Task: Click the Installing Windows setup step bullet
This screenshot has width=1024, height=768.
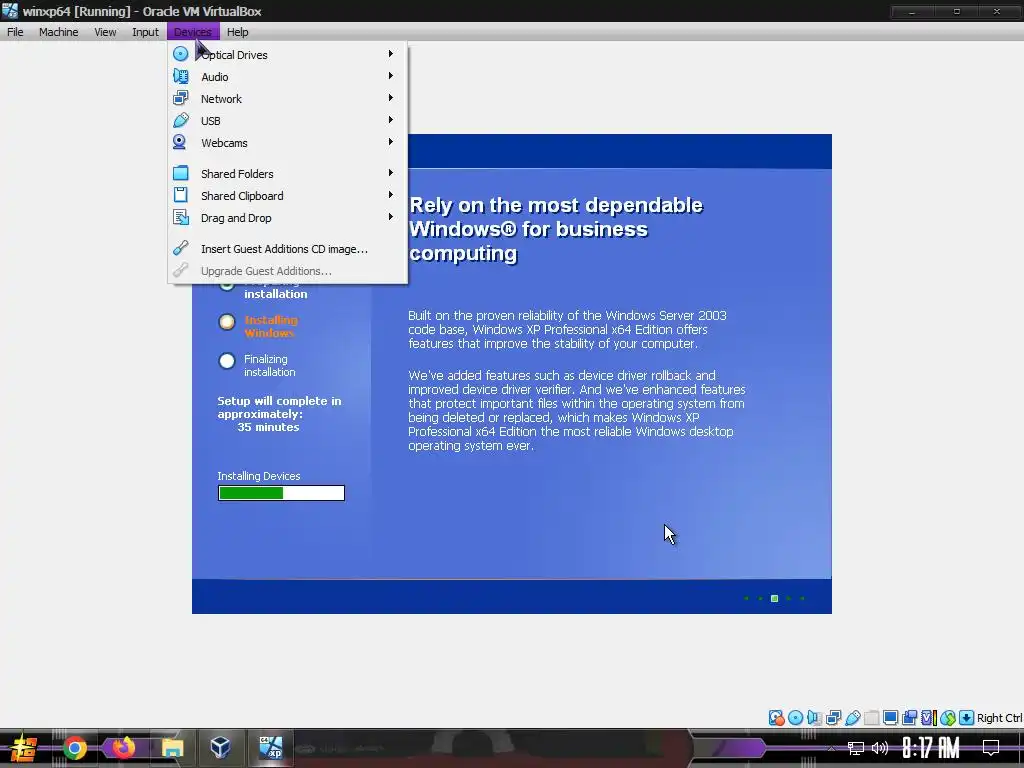Action: tap(227, 322)
